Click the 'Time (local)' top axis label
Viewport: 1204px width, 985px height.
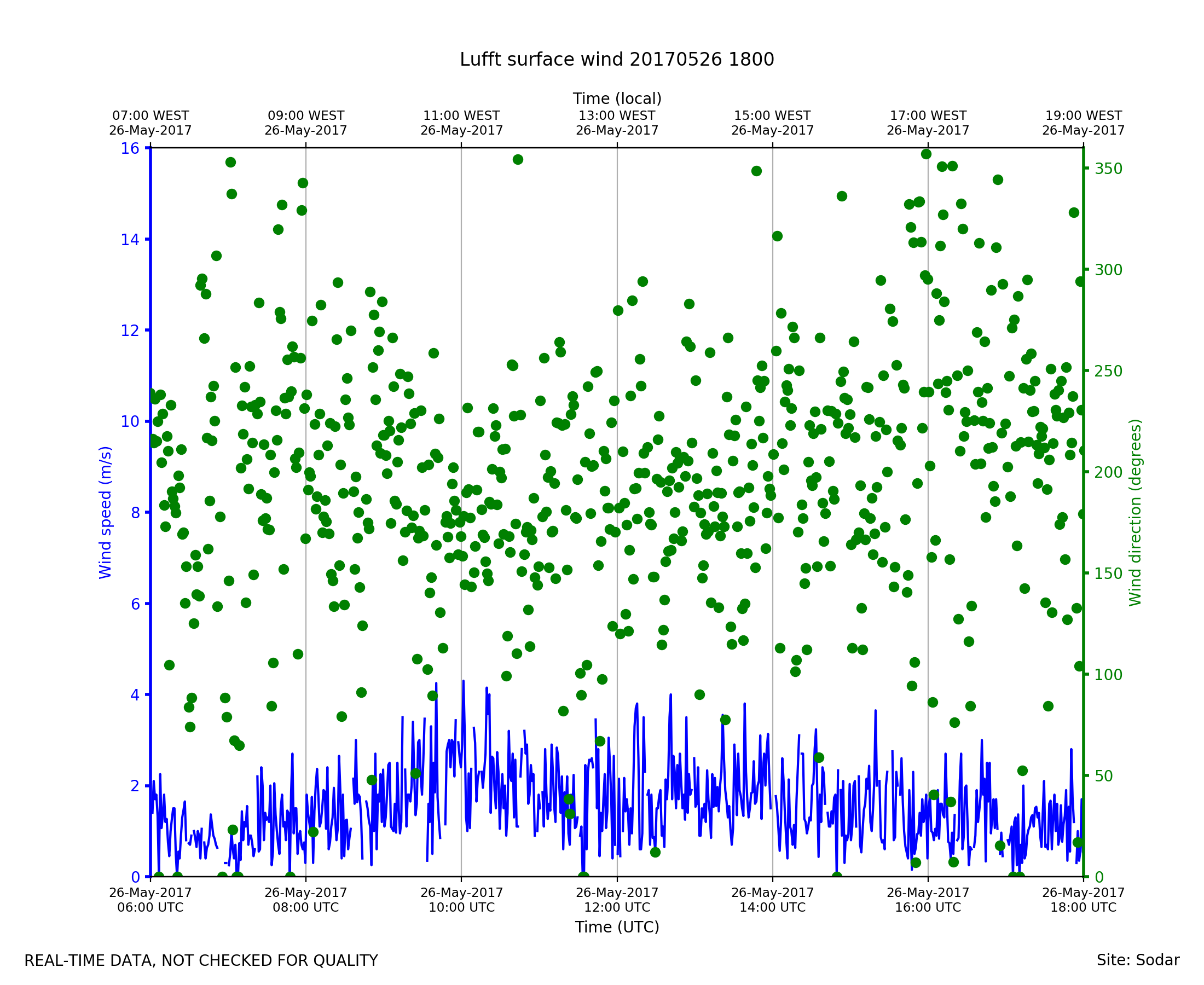[x=617, y=99]
